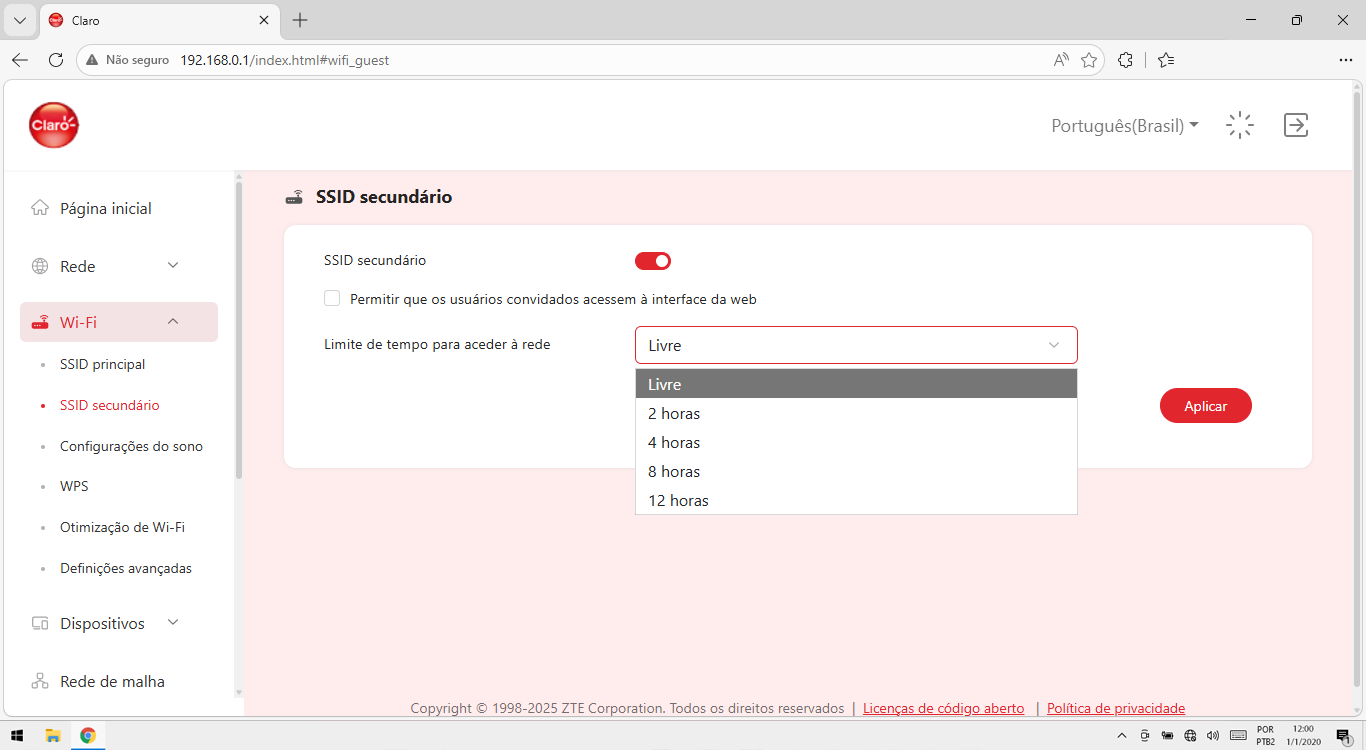This screenshot has height=750, width=1366.
Task: Open File Explorer from the taskbar
Action: 54,736
